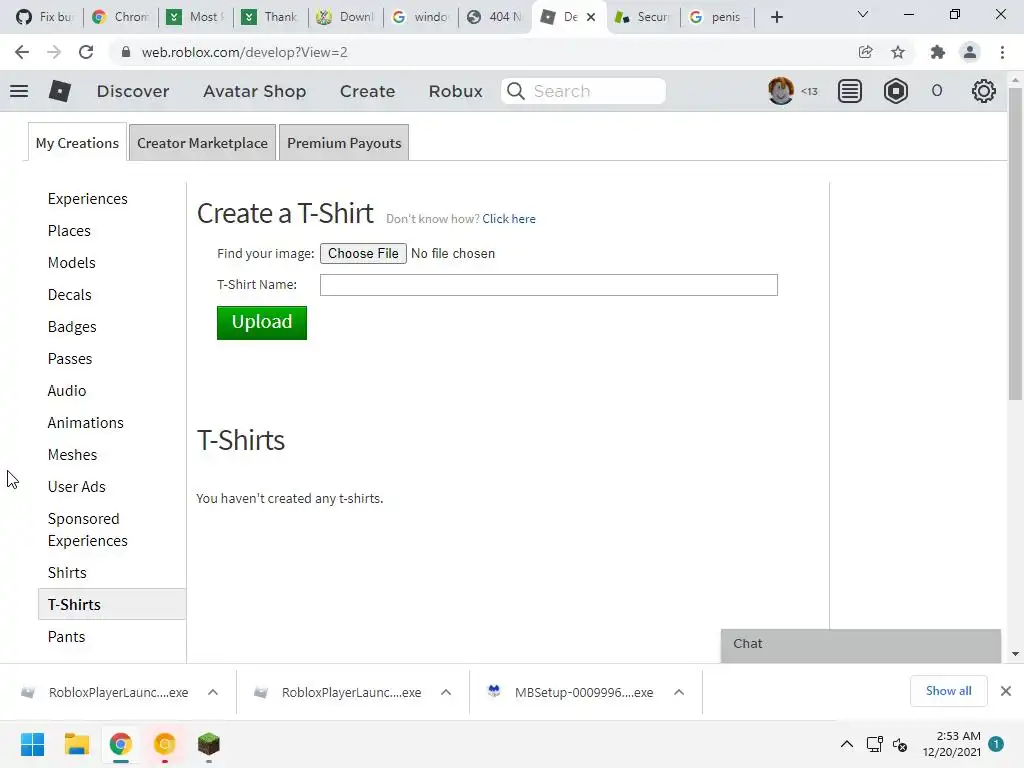
Task: Open a new browser tab with plus icon
Action: [x=776, y=17]
